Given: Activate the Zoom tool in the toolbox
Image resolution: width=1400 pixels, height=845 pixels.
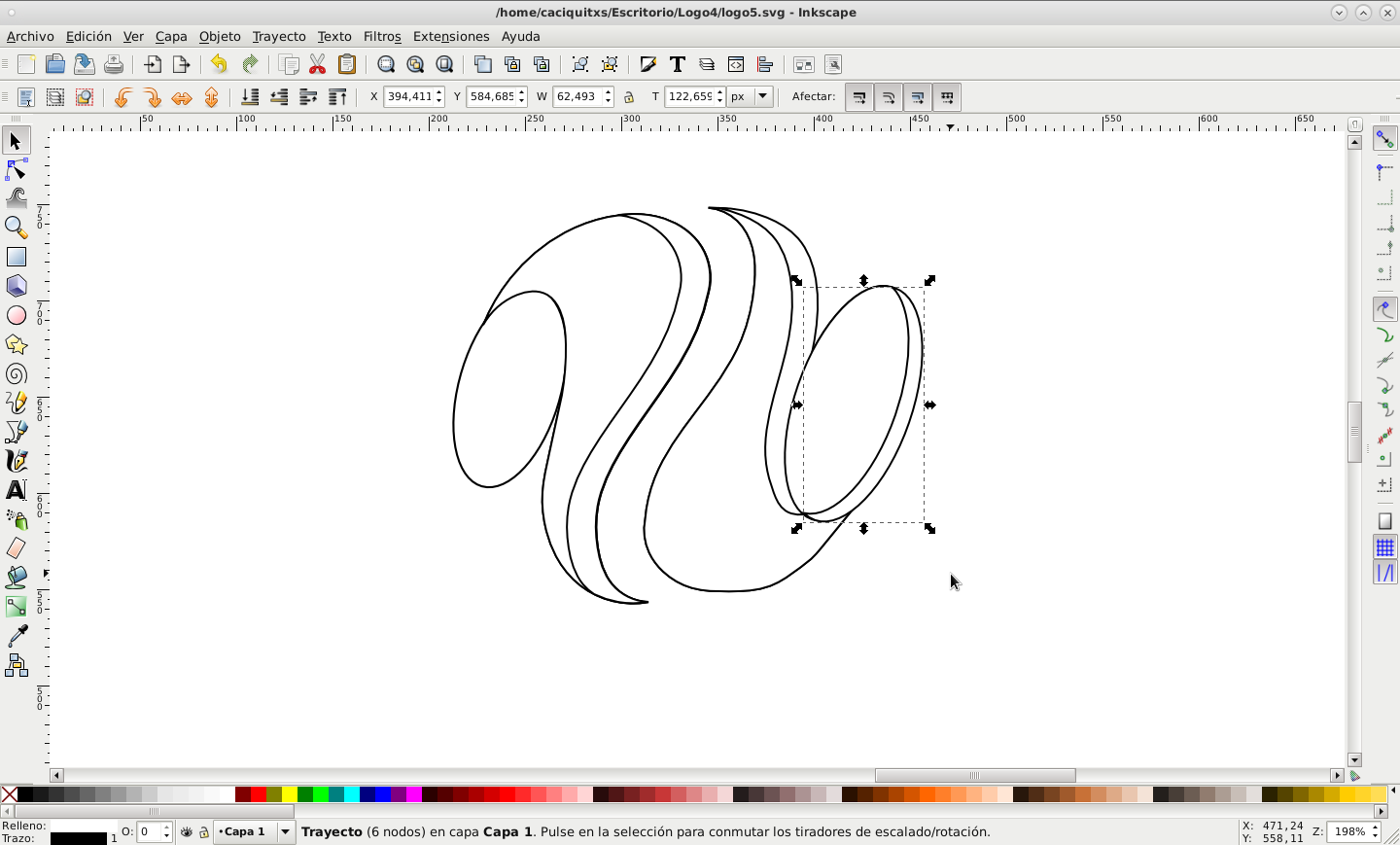Looking at the screenshot, I should [17, 228].
